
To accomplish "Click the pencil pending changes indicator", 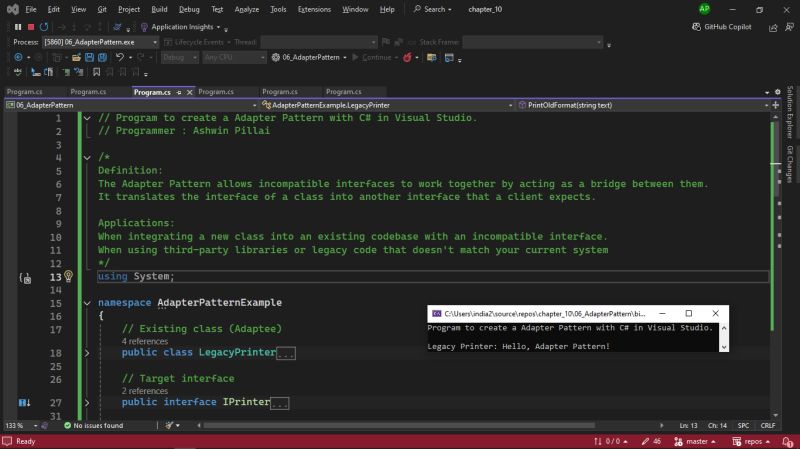I will click(x=651, y=441).
